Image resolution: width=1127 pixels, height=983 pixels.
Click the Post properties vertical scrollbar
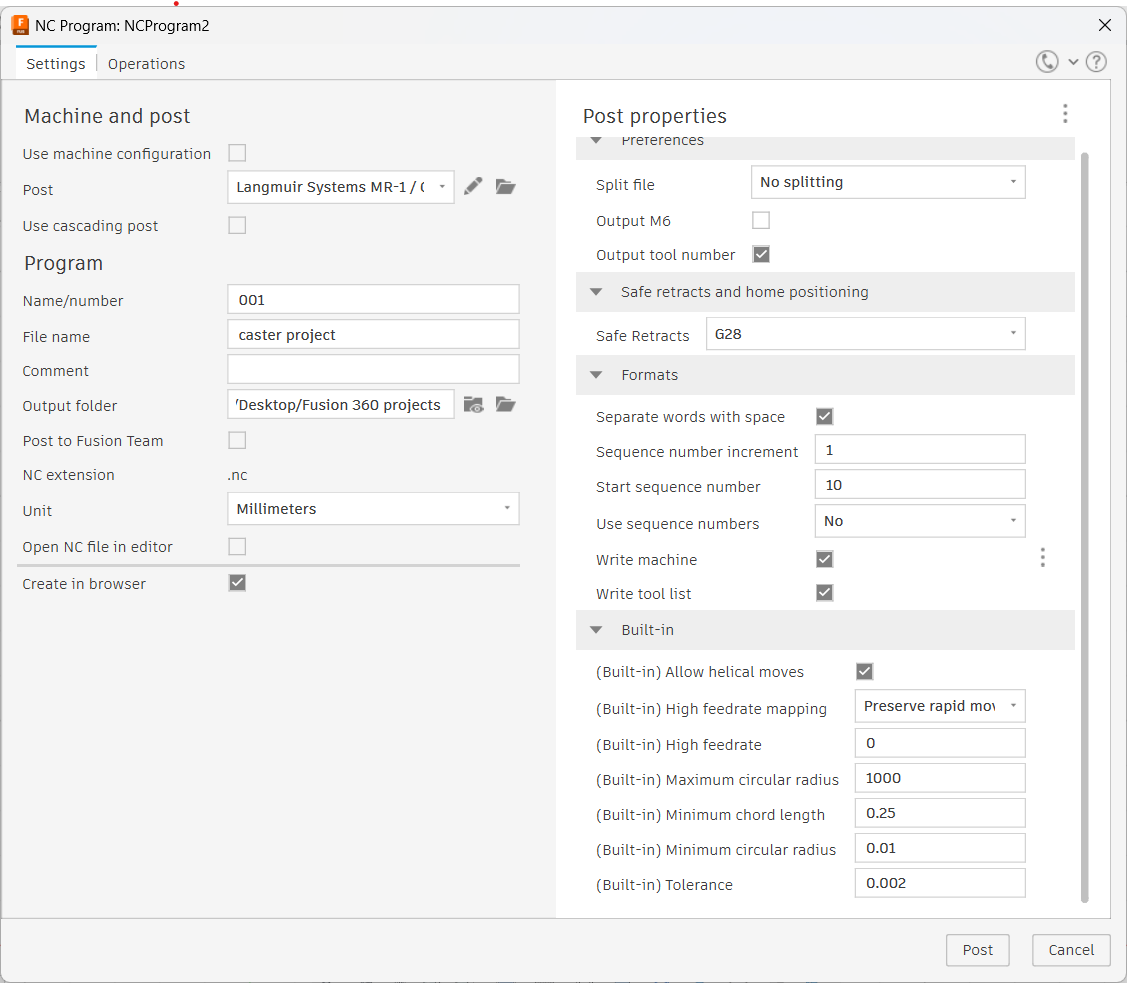coord(1086,520)
